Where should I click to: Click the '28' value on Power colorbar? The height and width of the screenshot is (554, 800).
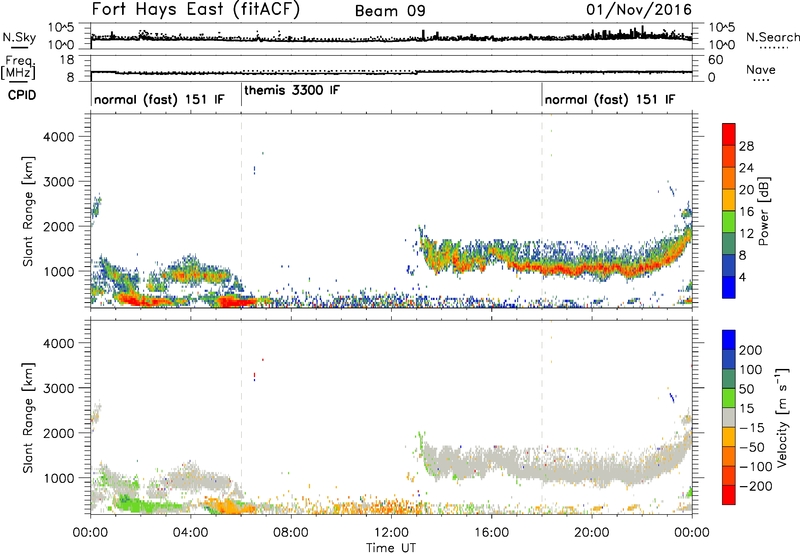[x=746, y=146]
